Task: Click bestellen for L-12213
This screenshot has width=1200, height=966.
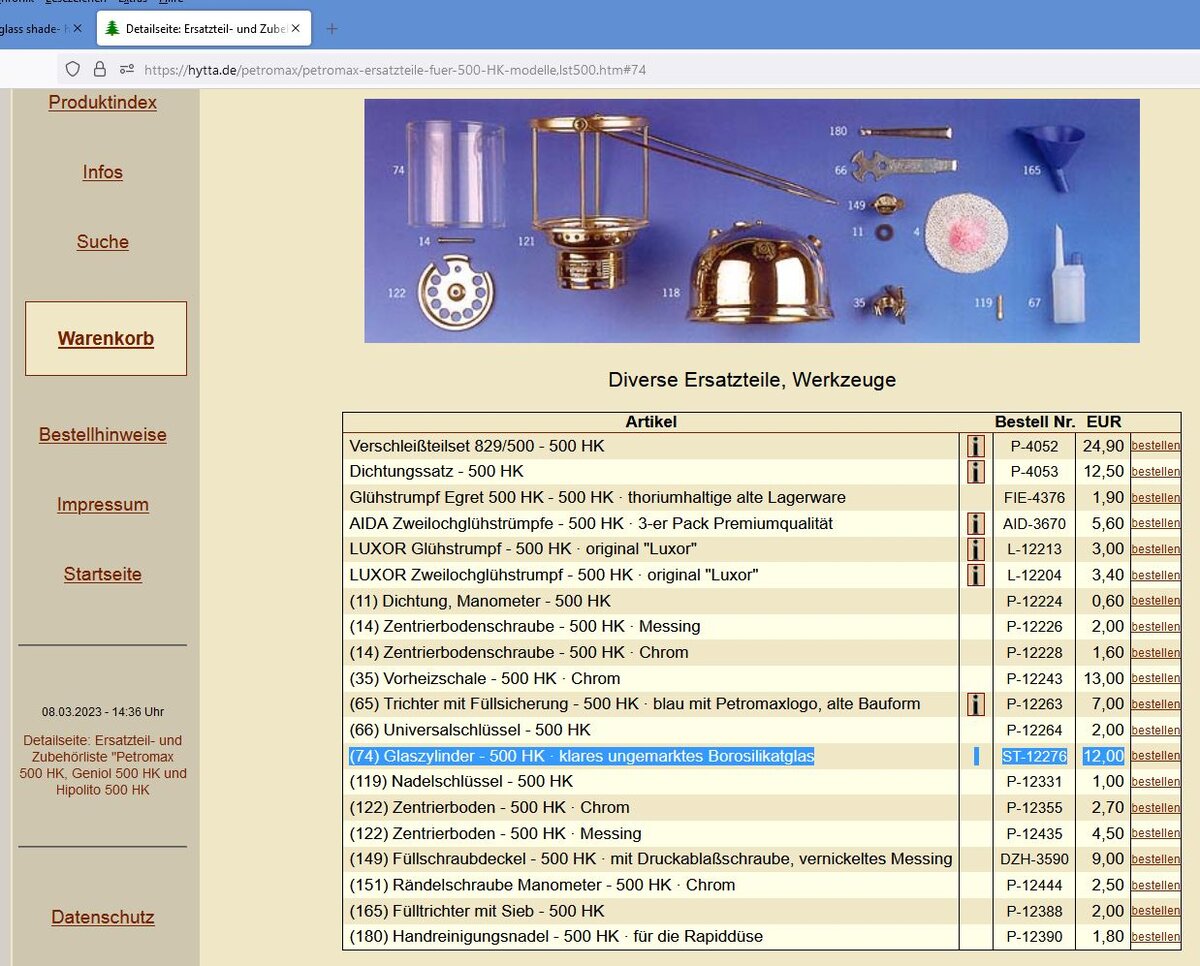Action: 1155,549
